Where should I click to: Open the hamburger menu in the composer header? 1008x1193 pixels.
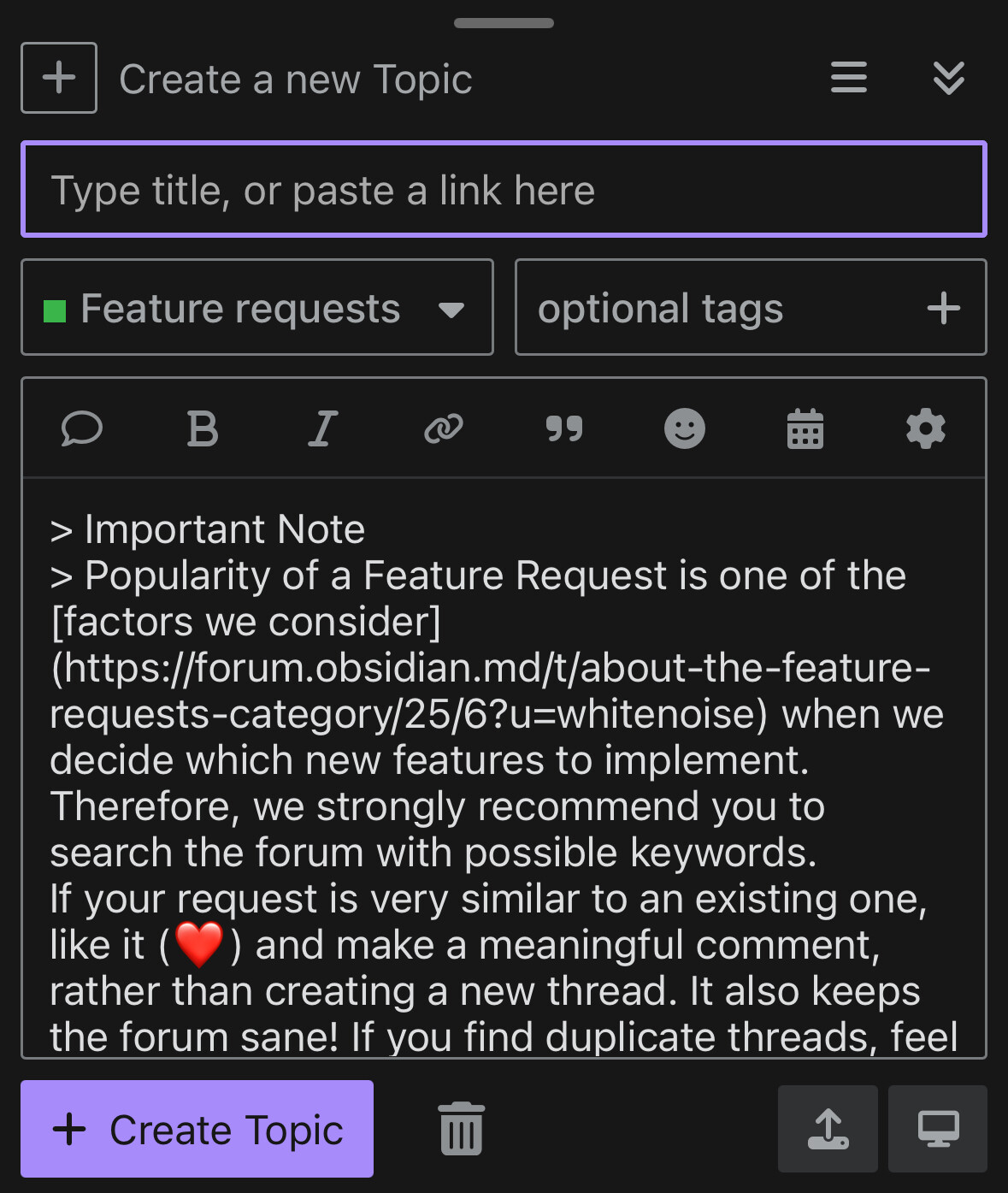pyautogui.click(x=849, y=78)
